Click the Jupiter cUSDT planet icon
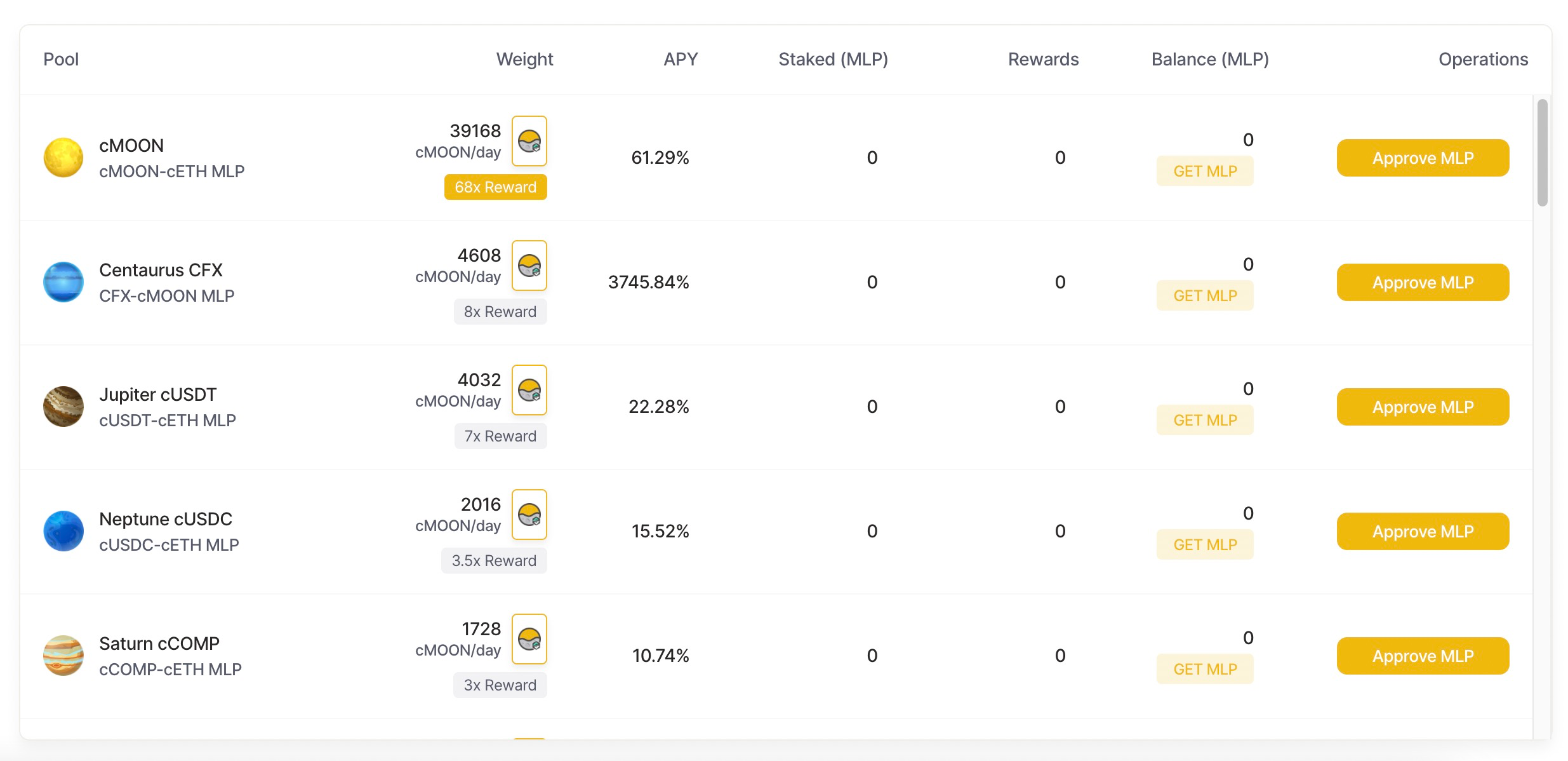The height and width of the screenshot is (761, 1568). pos(63,407)
